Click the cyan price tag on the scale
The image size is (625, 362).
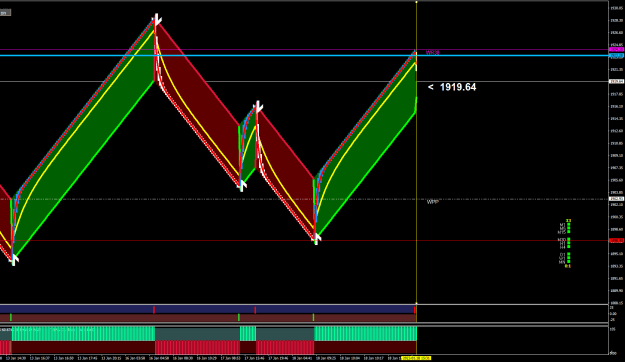coord(616,56)
